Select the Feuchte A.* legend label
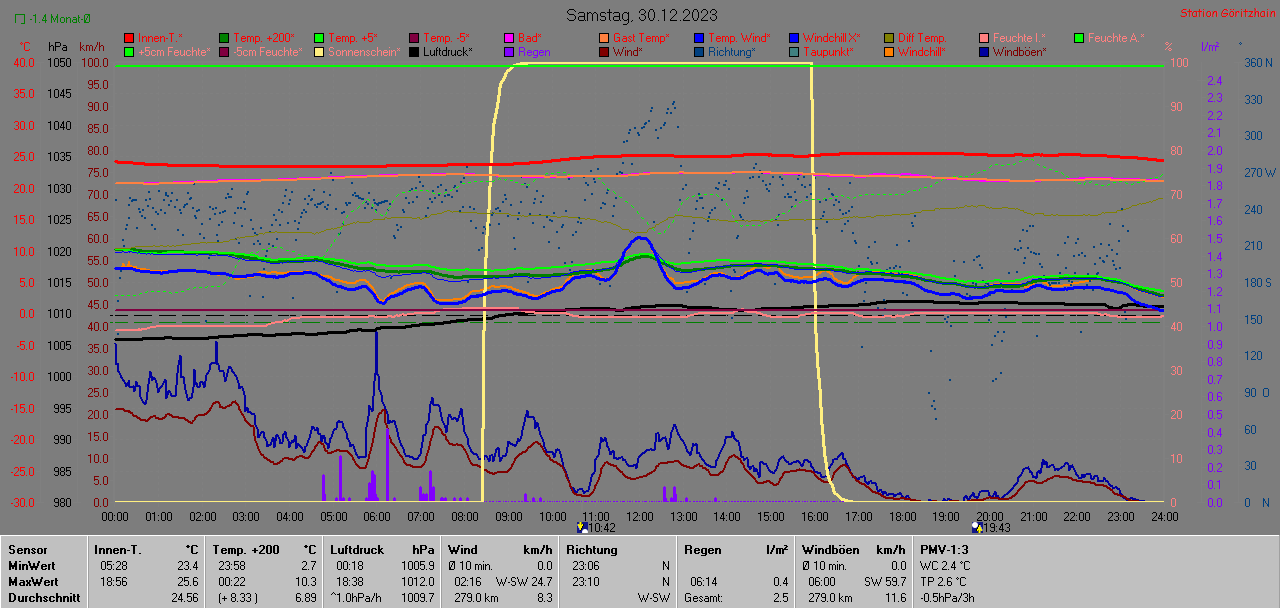This screenshot has width=1280, height=608. click(1115, 38)
